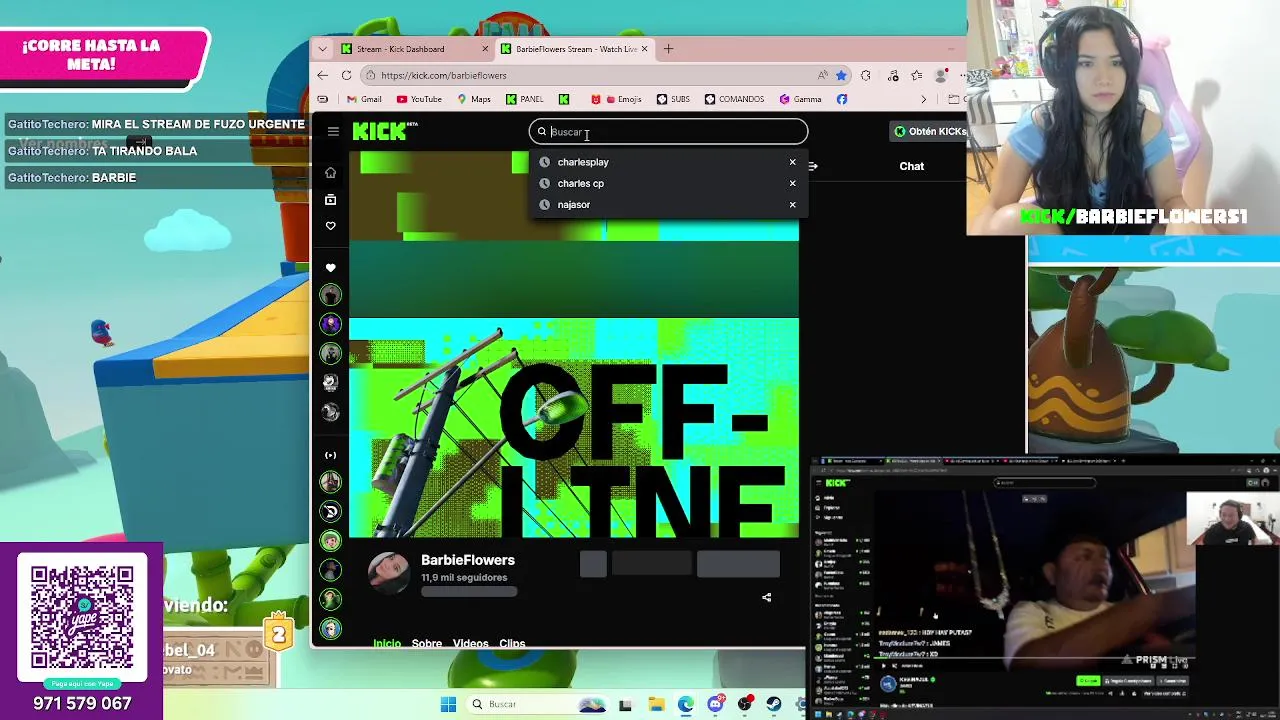Select Sobre channel tab

tap(427, 643)
